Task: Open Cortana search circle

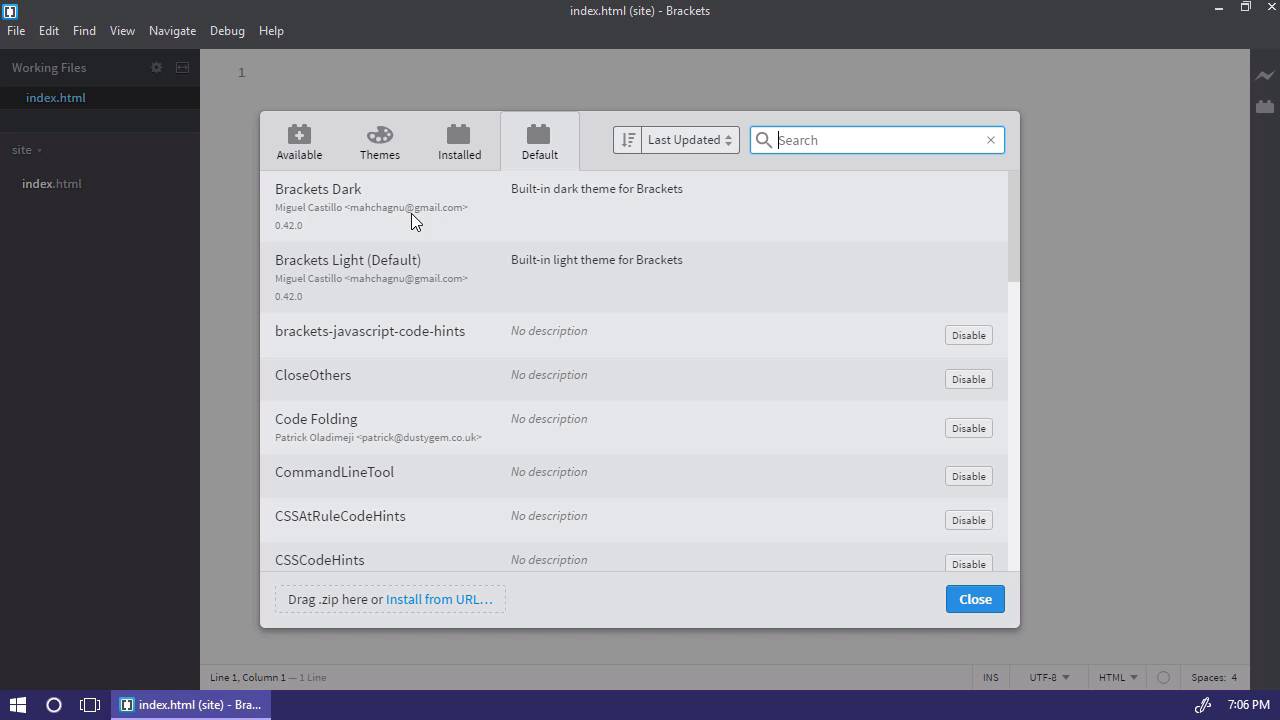Action: (54, 705)
